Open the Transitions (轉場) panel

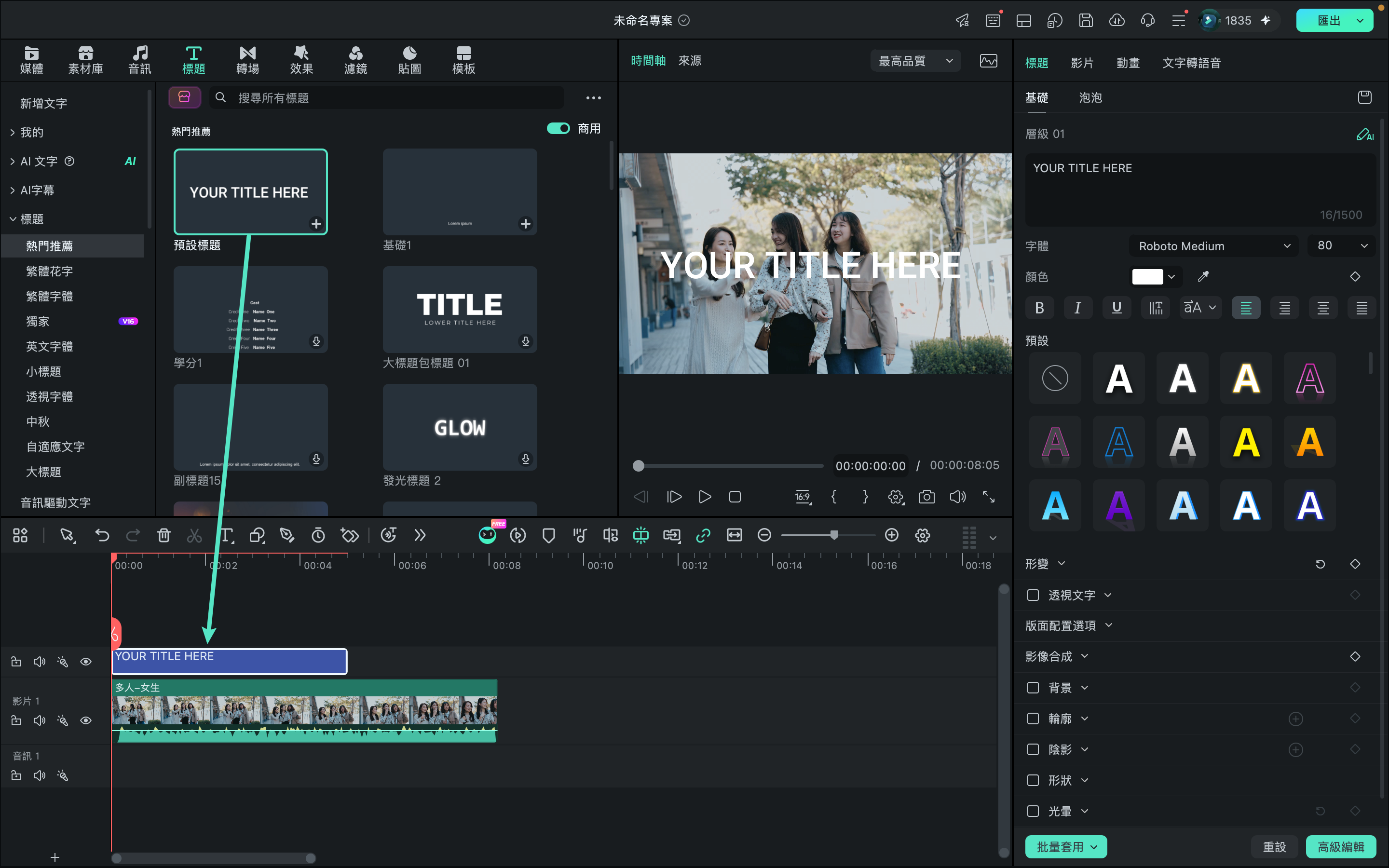click(247, 60)
